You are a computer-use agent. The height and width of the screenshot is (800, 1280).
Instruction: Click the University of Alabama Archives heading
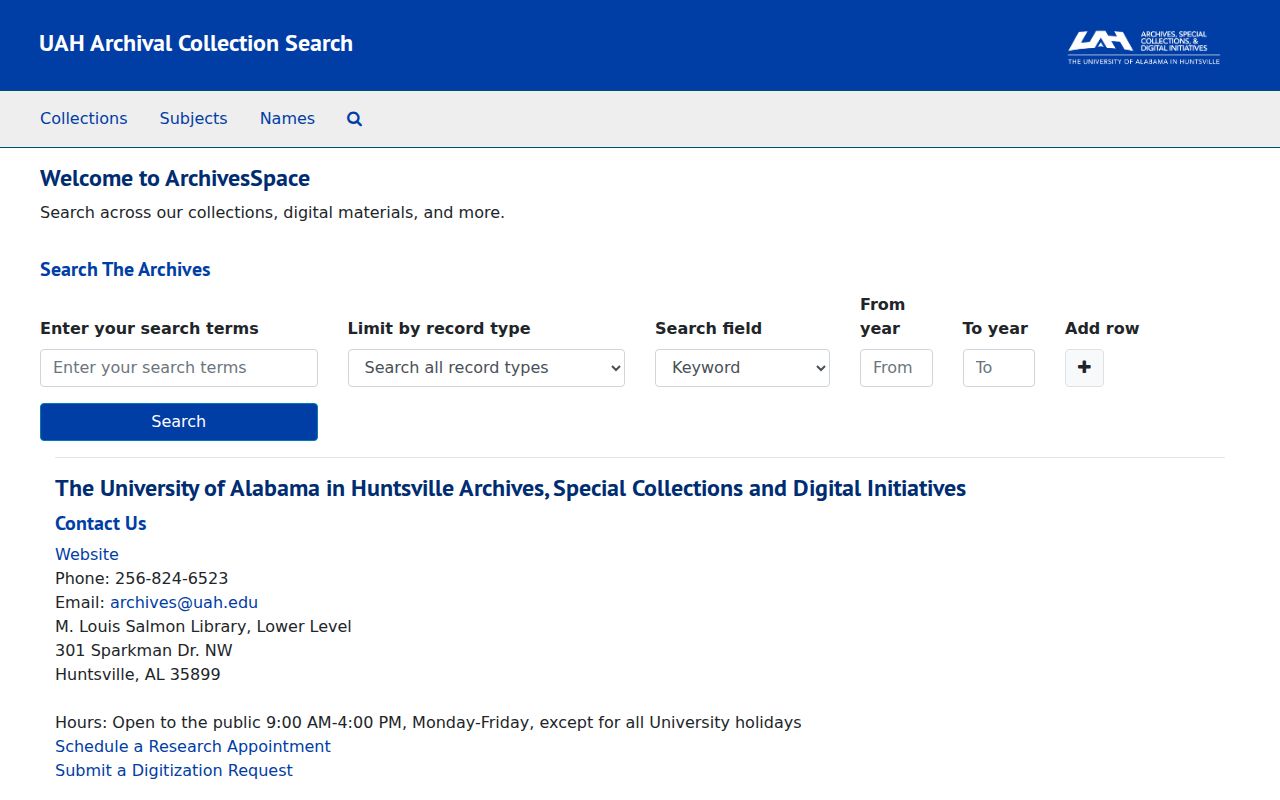click(510, 488)
